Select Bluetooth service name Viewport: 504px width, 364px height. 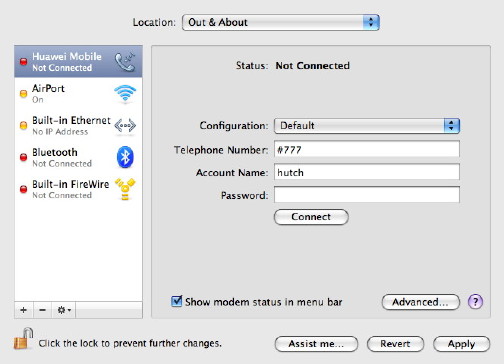click(55, 152)
